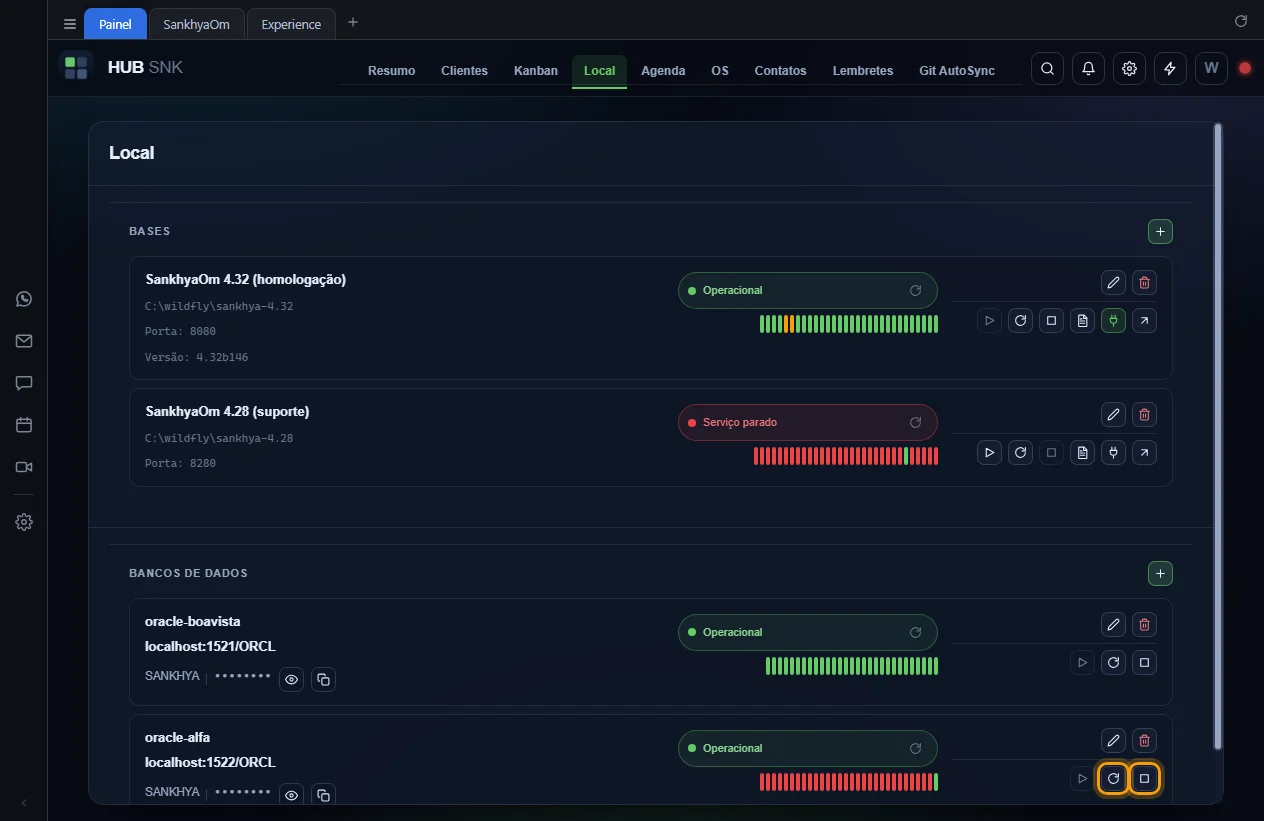Stop the oracle-boavista database
The width and height of the screenshot is (1264, 821).
tap(1145, 662)
